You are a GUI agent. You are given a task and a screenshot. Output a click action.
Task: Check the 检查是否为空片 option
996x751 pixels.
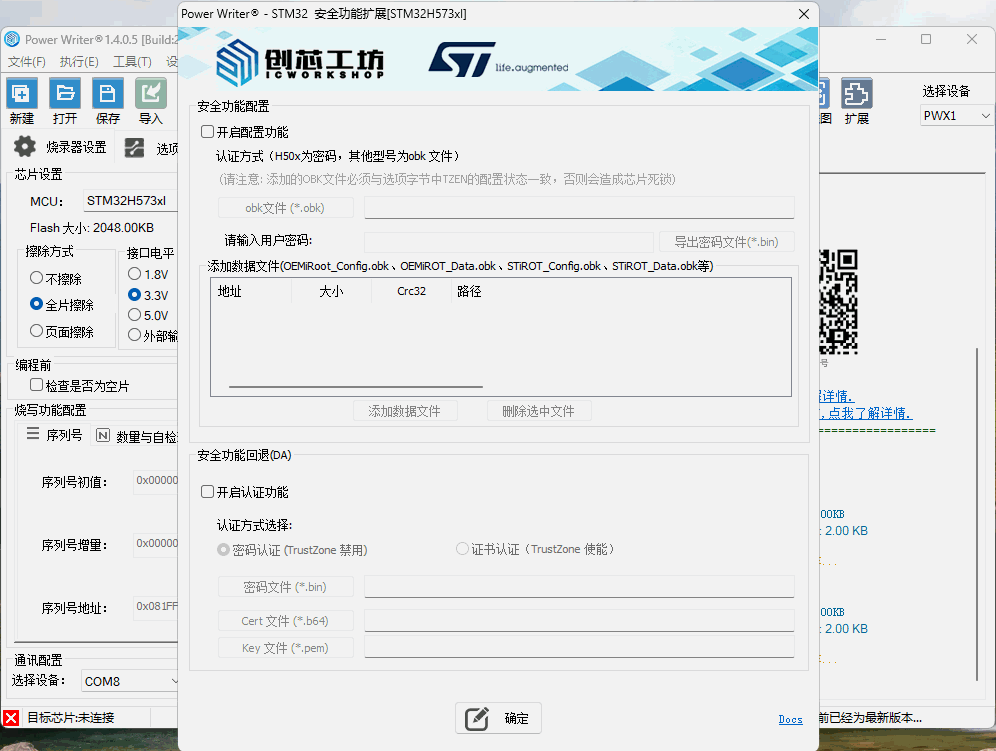[37, 385]
